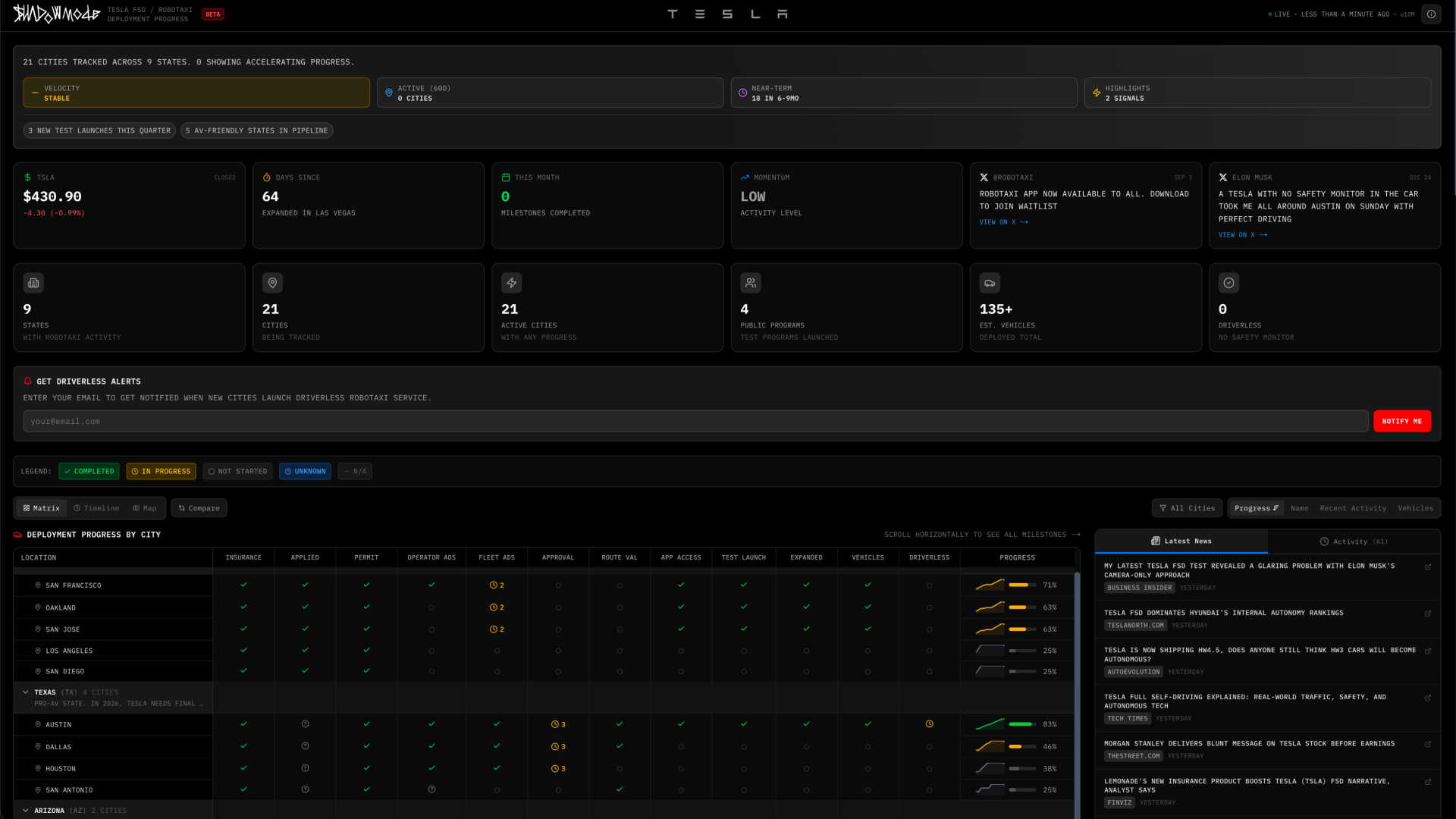Switch to the Map view tab

(x=145, y=508)
